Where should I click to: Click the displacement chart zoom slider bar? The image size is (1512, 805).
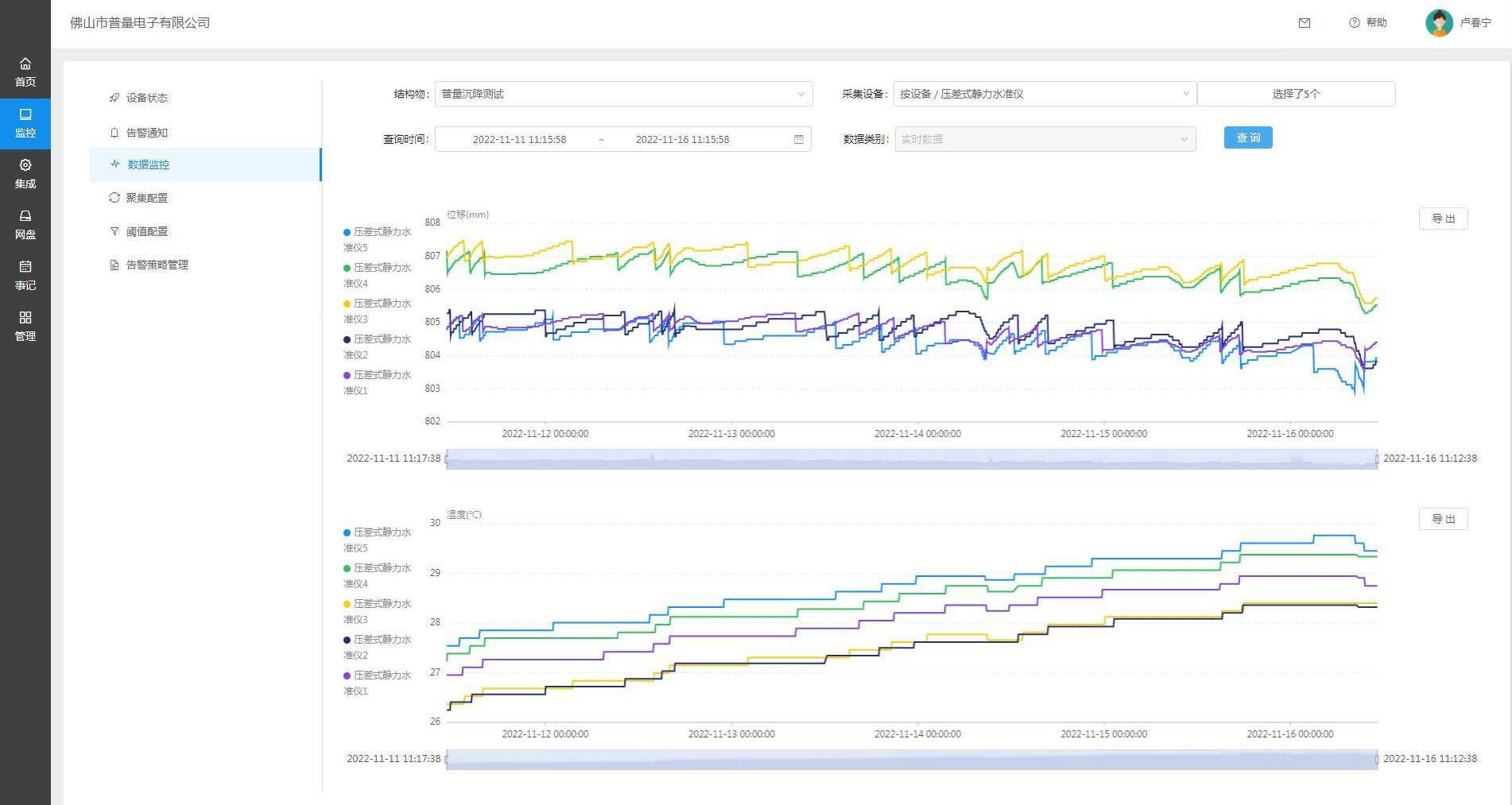pos(911,459)
